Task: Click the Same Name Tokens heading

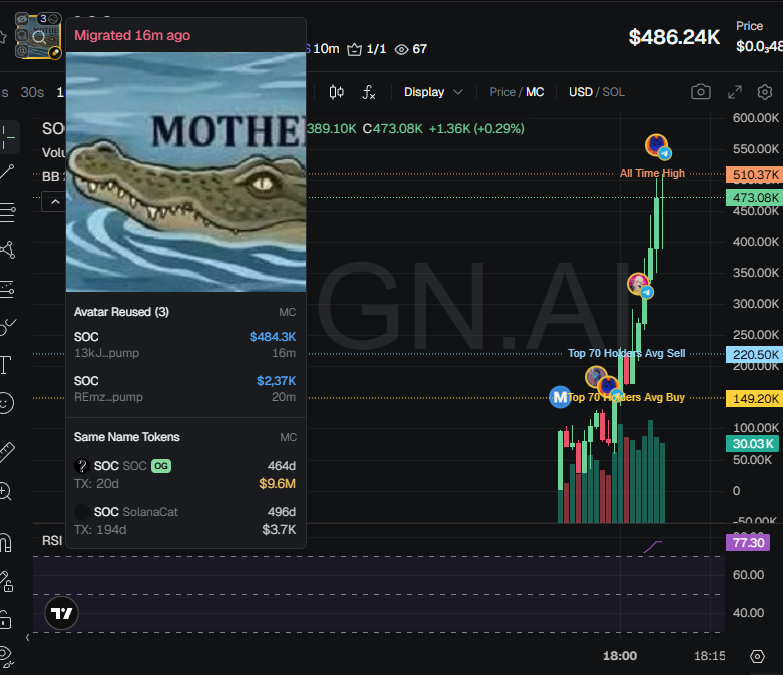Action: point(126,437)
